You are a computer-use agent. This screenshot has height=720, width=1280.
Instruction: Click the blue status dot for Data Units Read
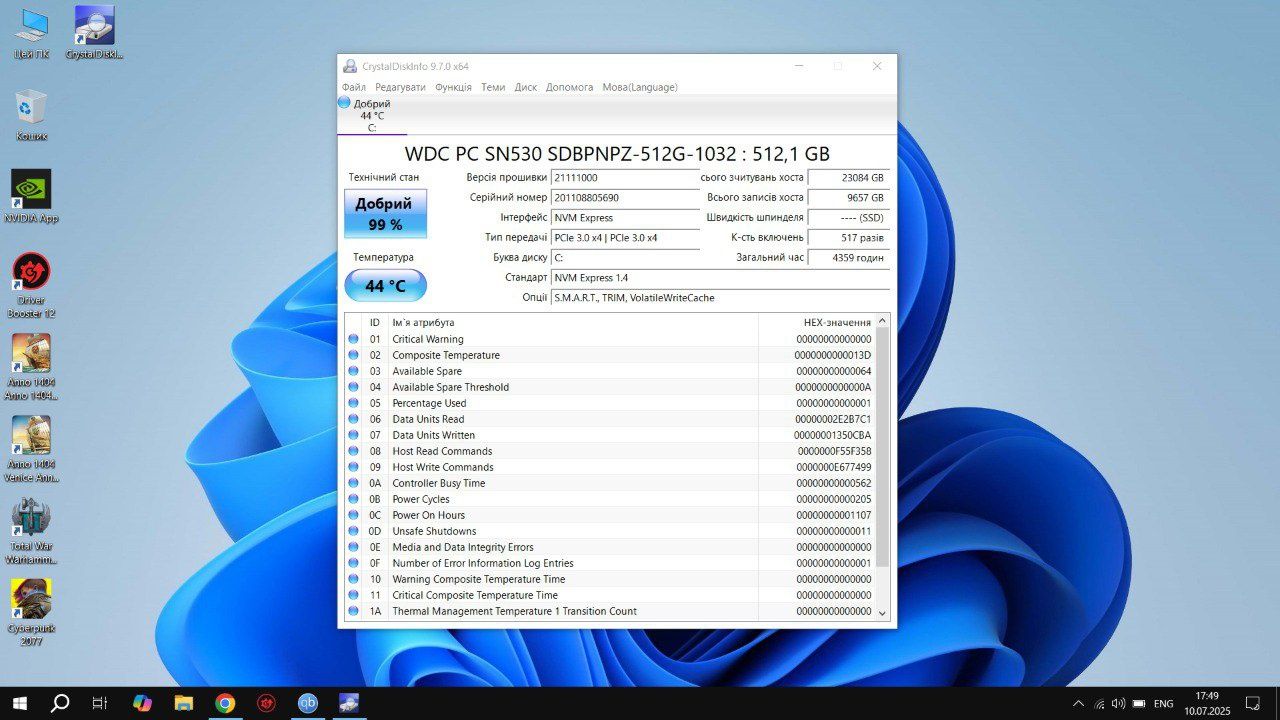353,419
